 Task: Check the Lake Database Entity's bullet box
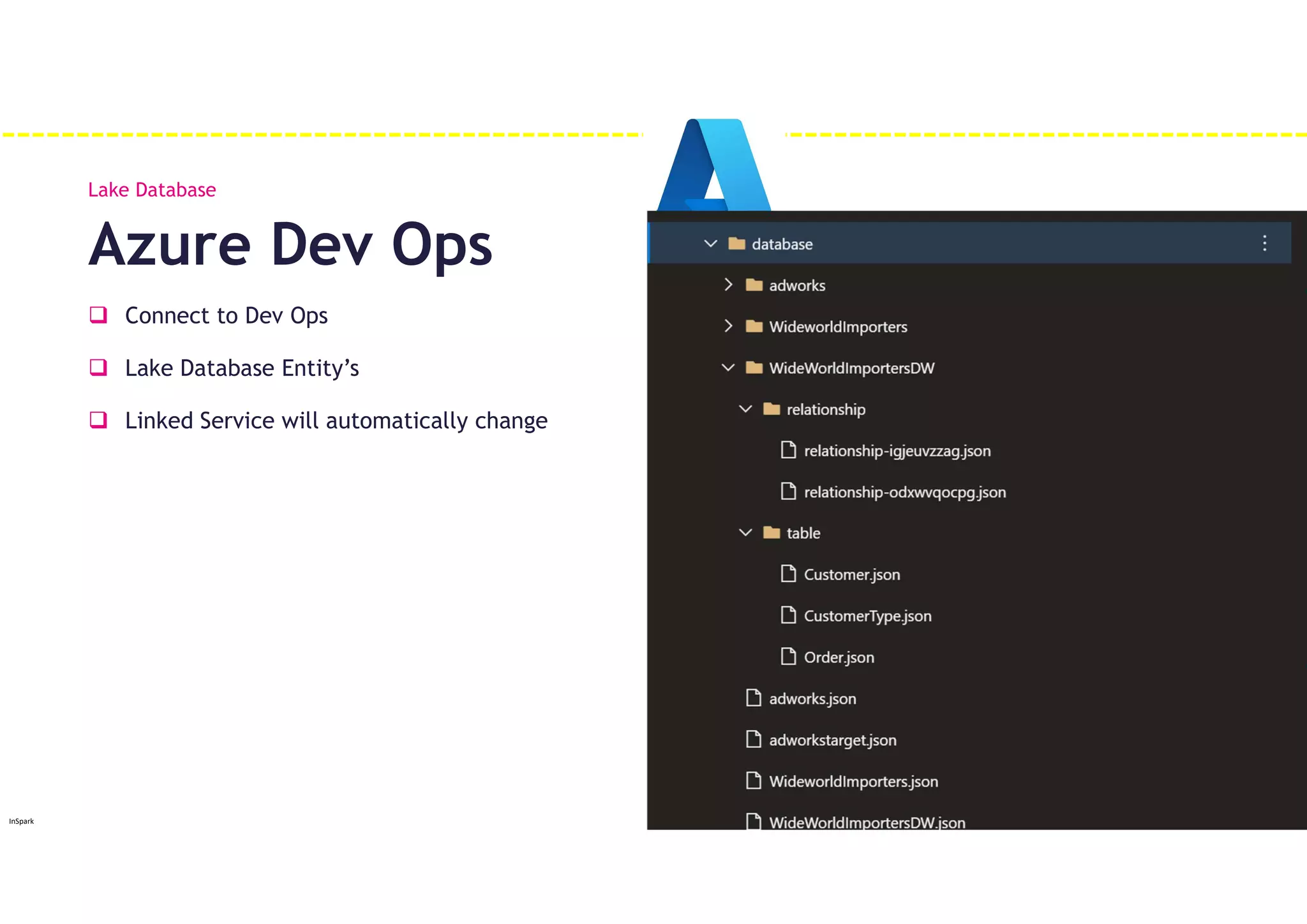(98, 367)
